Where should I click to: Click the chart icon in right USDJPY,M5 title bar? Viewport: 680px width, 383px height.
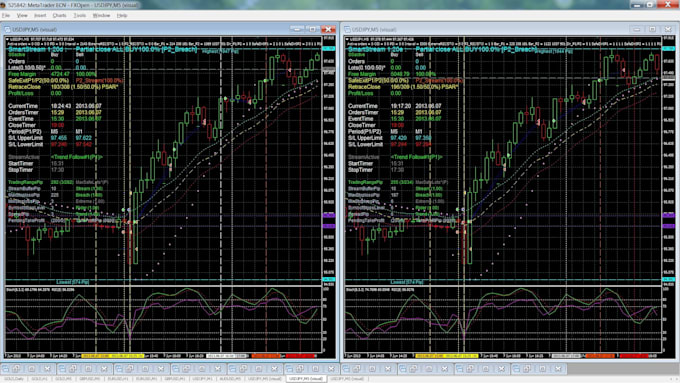point(347,29)
